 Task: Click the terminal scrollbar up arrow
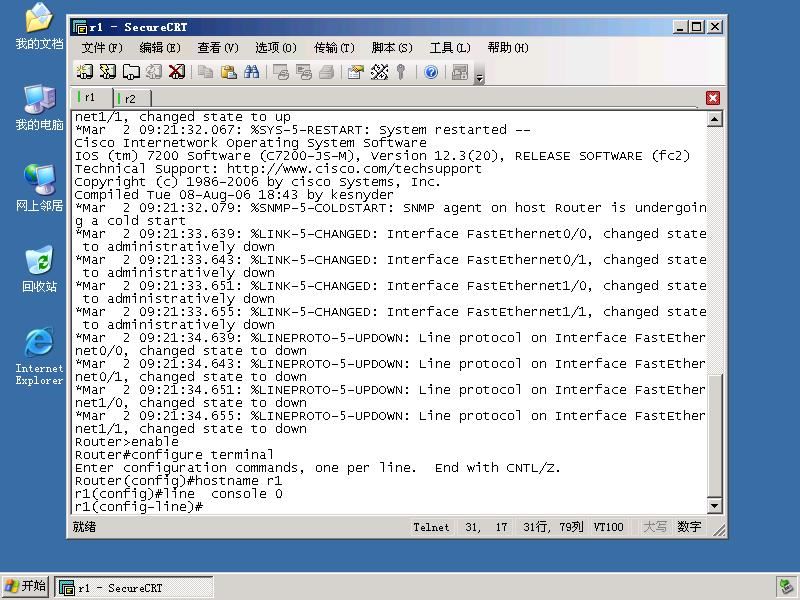714,119
